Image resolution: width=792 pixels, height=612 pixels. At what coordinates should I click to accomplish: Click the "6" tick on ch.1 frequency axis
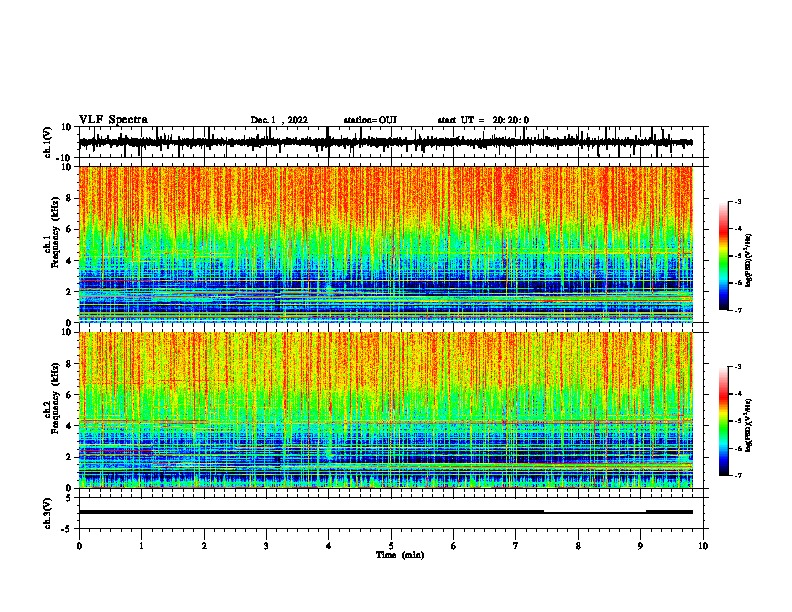tap(70, 230)
